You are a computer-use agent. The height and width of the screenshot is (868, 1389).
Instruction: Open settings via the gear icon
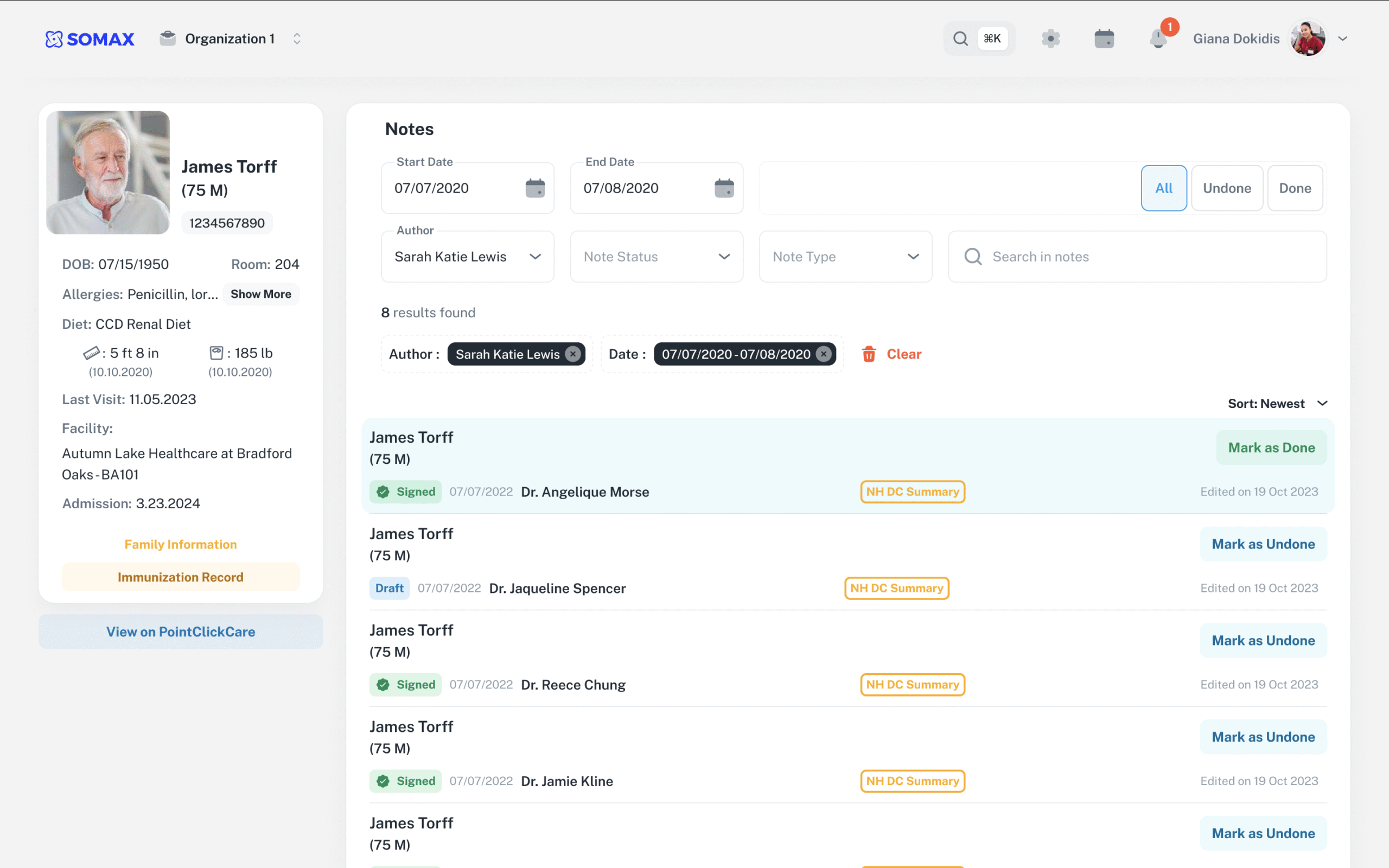point(1050,39)
